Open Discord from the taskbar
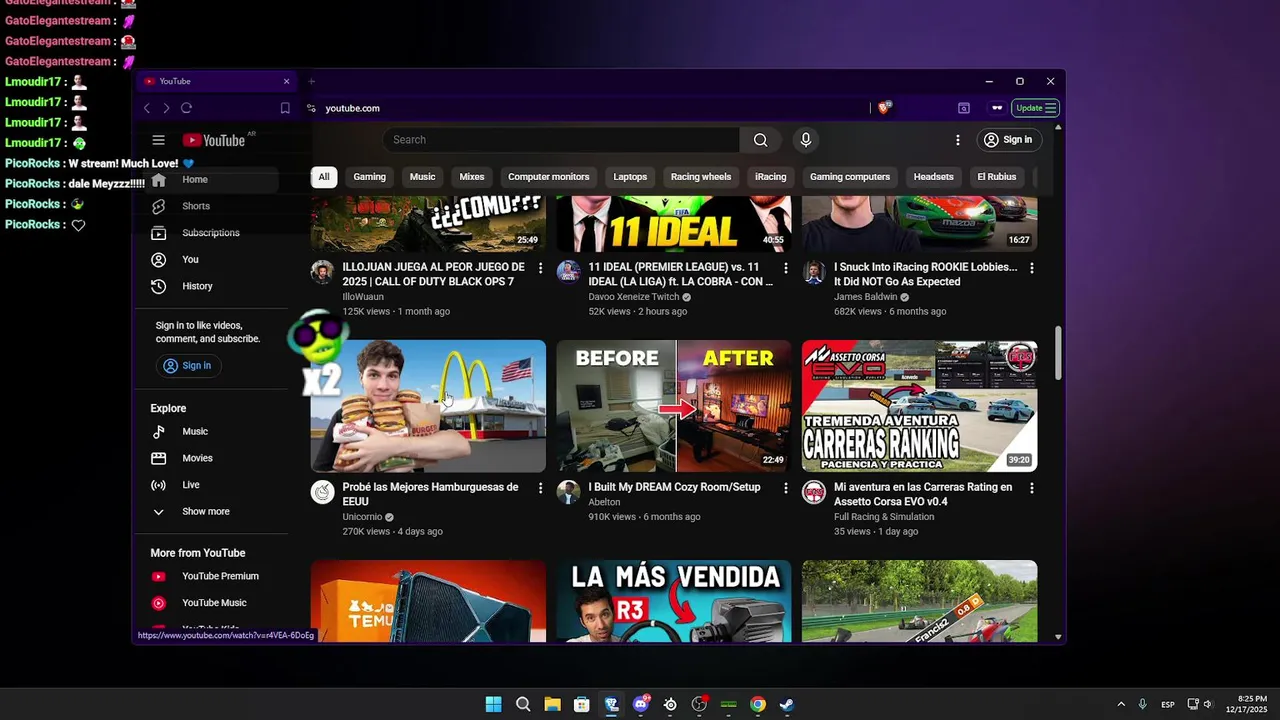The height and width of the screenshot is (720, 1280). coord(641,704)
